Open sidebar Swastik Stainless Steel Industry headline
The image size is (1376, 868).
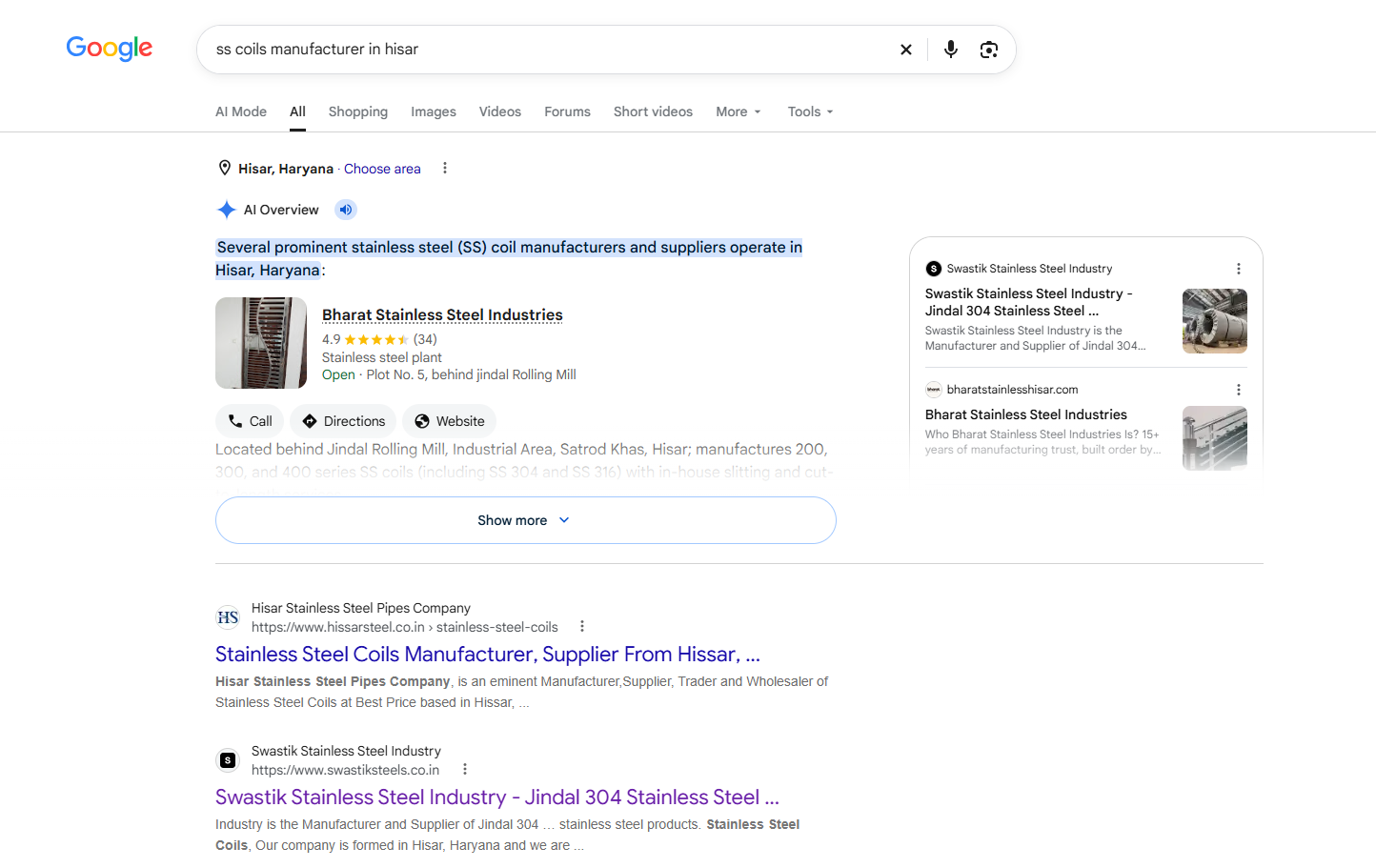1029,302
